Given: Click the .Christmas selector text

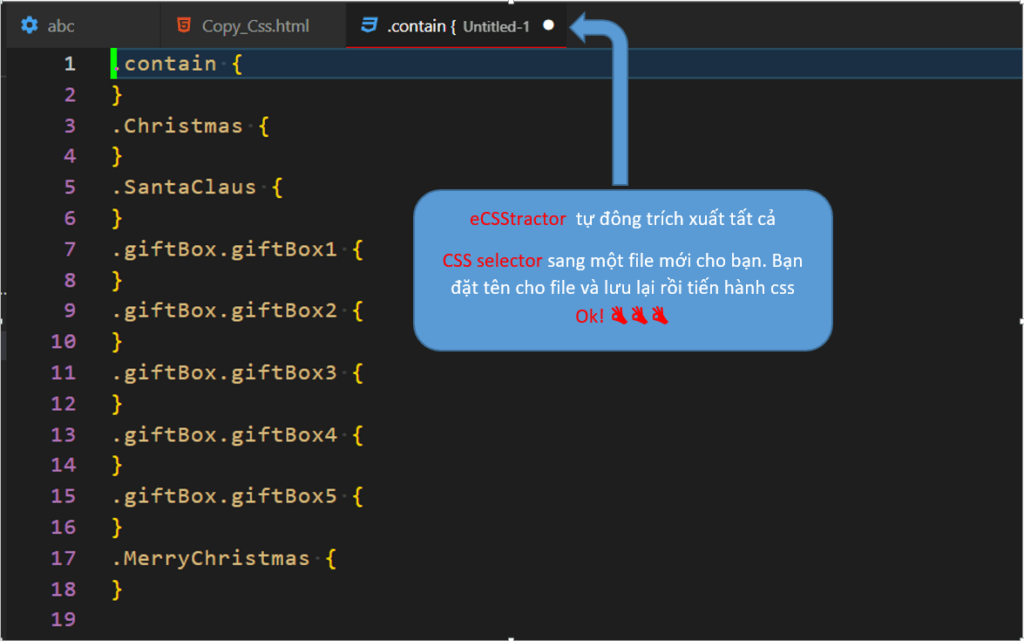Looking at the screenshot, I should [x=178, y=126].
